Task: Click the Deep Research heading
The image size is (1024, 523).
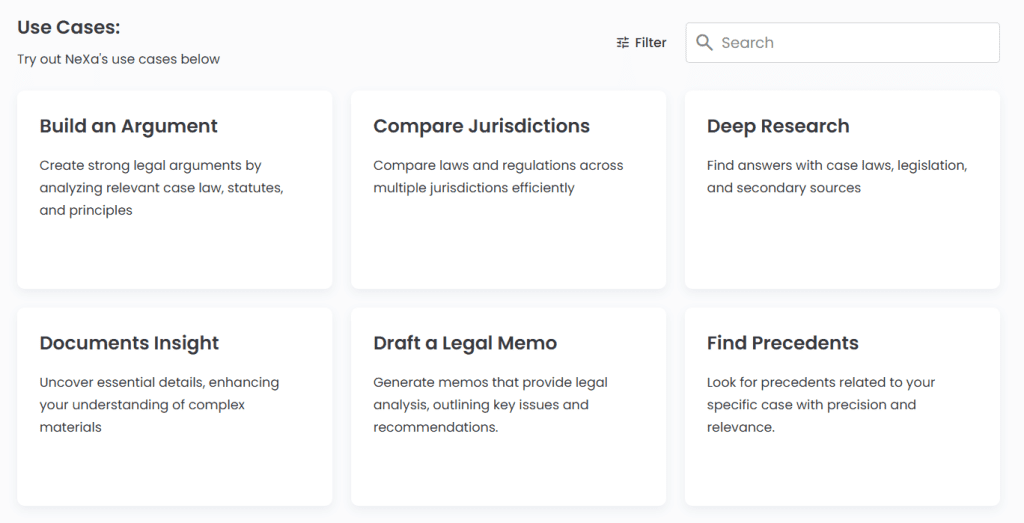Action: [778, 126]
